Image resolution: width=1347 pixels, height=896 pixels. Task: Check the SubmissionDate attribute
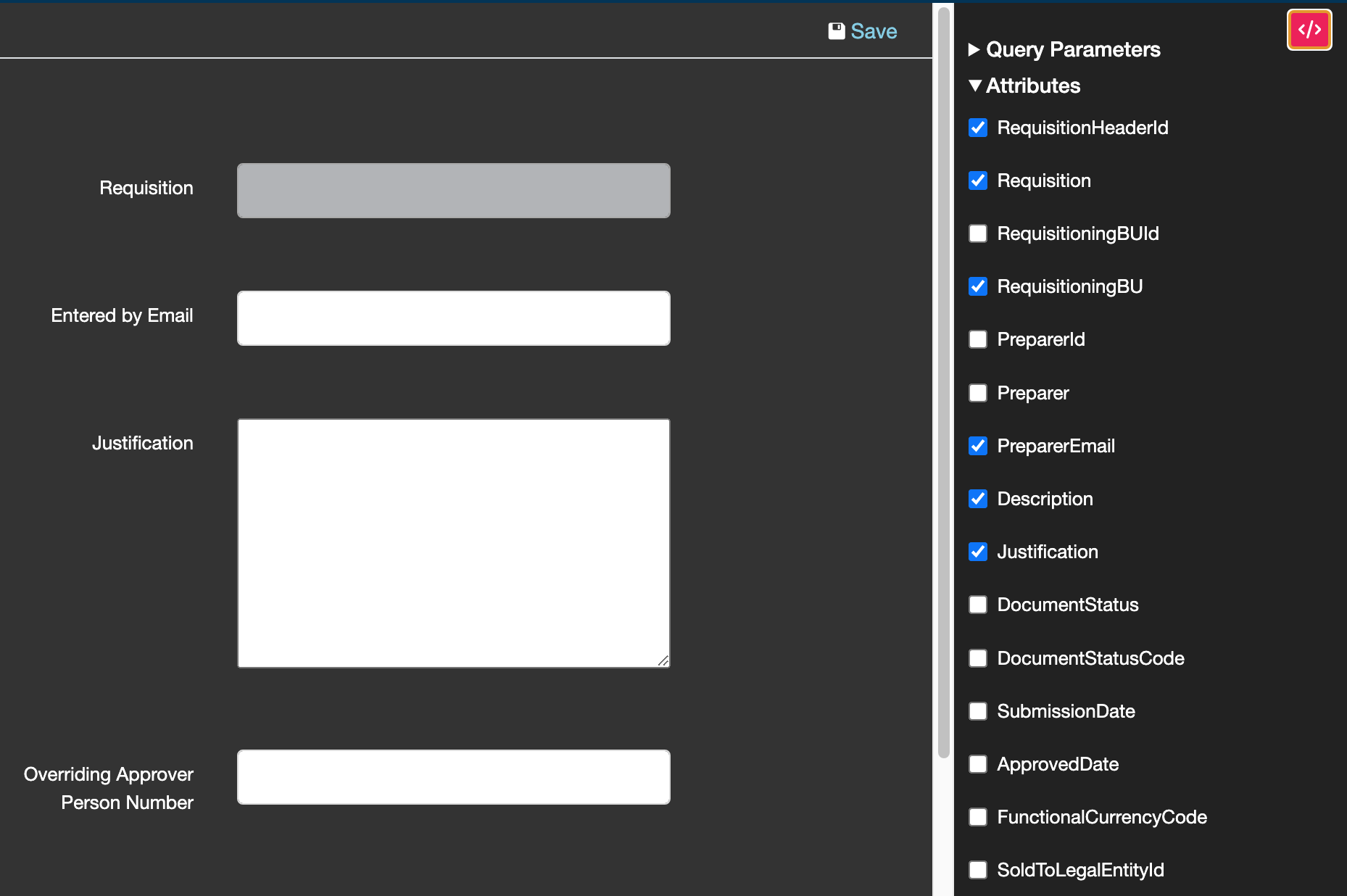(978, 711)
